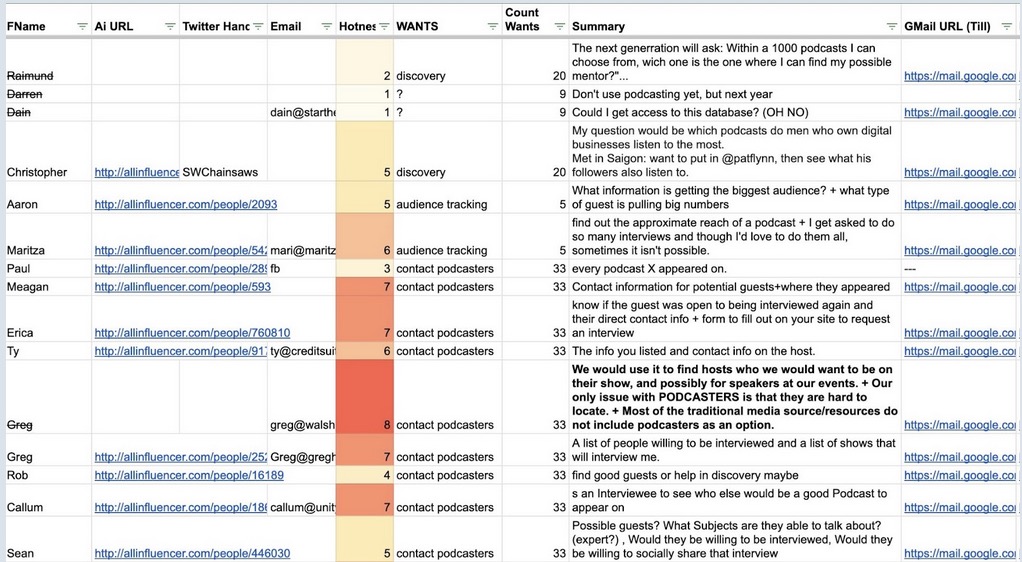Screen dimensions: 1022x562
Task: Select Maritza's audience tracking cell
Action: coord(441,250)
